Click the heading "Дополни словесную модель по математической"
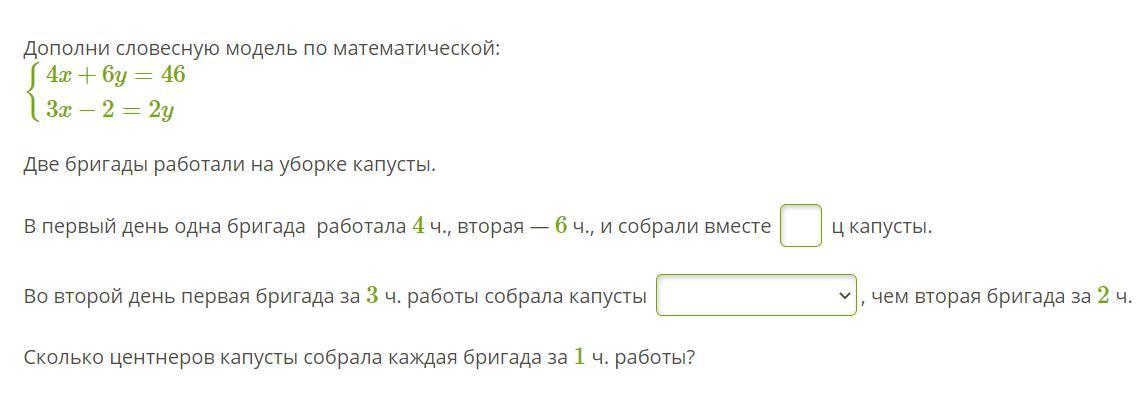1139x398 pixels. click(x=262, y=49)
